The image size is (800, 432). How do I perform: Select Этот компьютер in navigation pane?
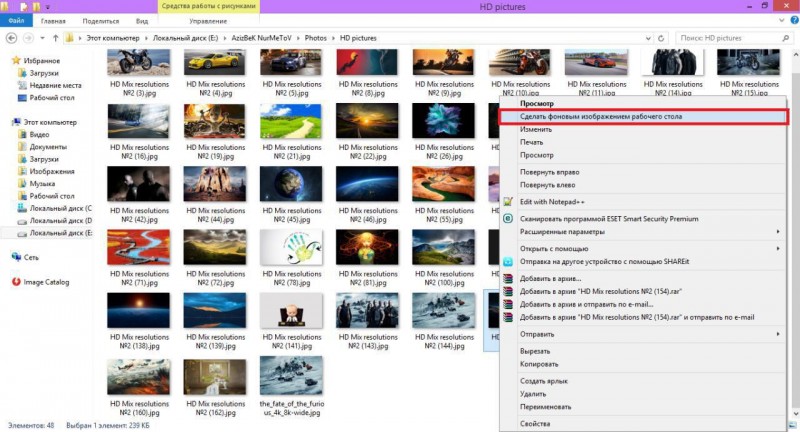tap(50, 122)
